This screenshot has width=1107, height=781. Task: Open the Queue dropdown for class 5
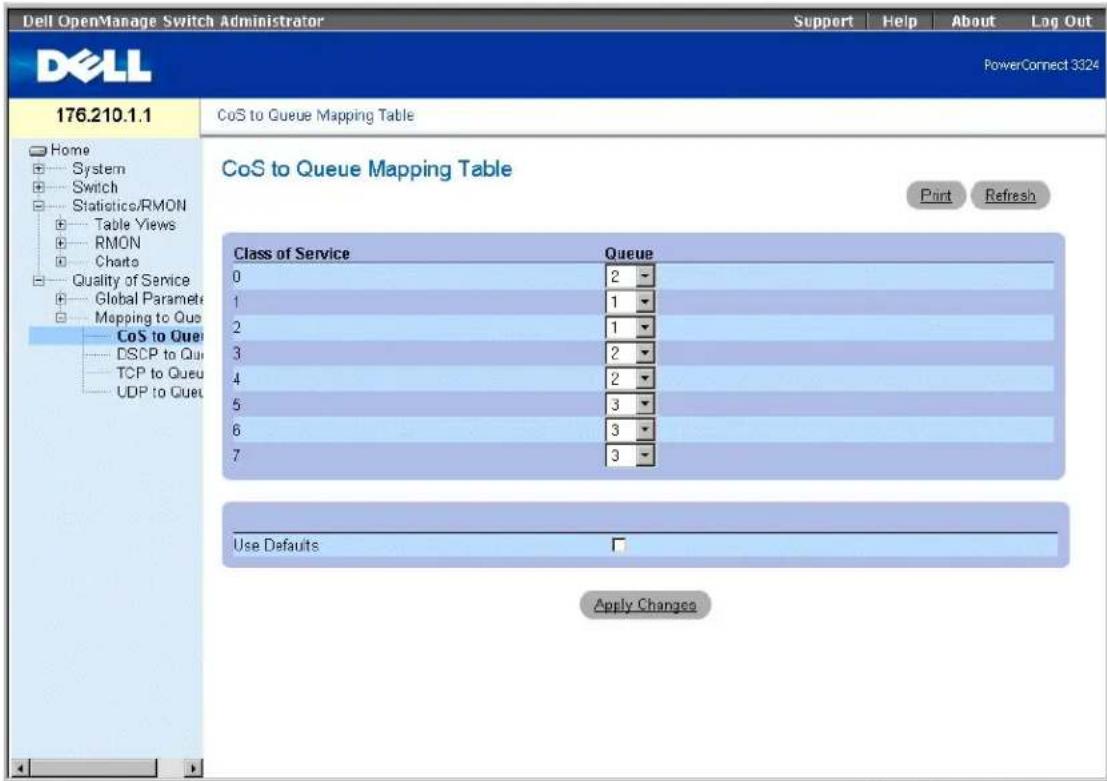click(630, 404)
